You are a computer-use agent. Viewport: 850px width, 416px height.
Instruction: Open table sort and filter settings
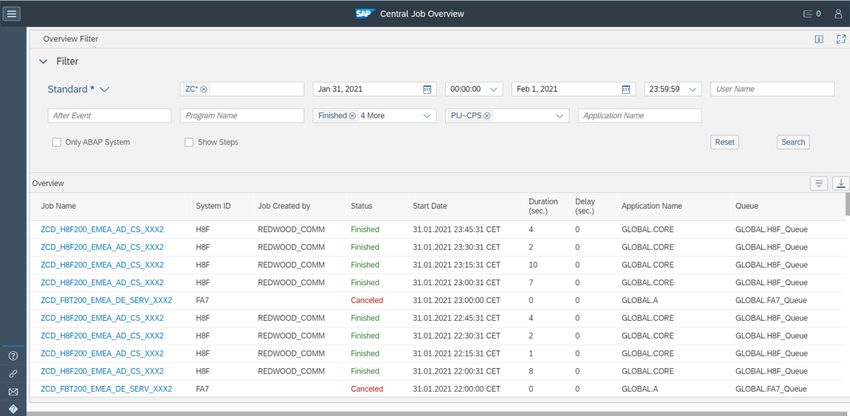click(x=819, y=183)
